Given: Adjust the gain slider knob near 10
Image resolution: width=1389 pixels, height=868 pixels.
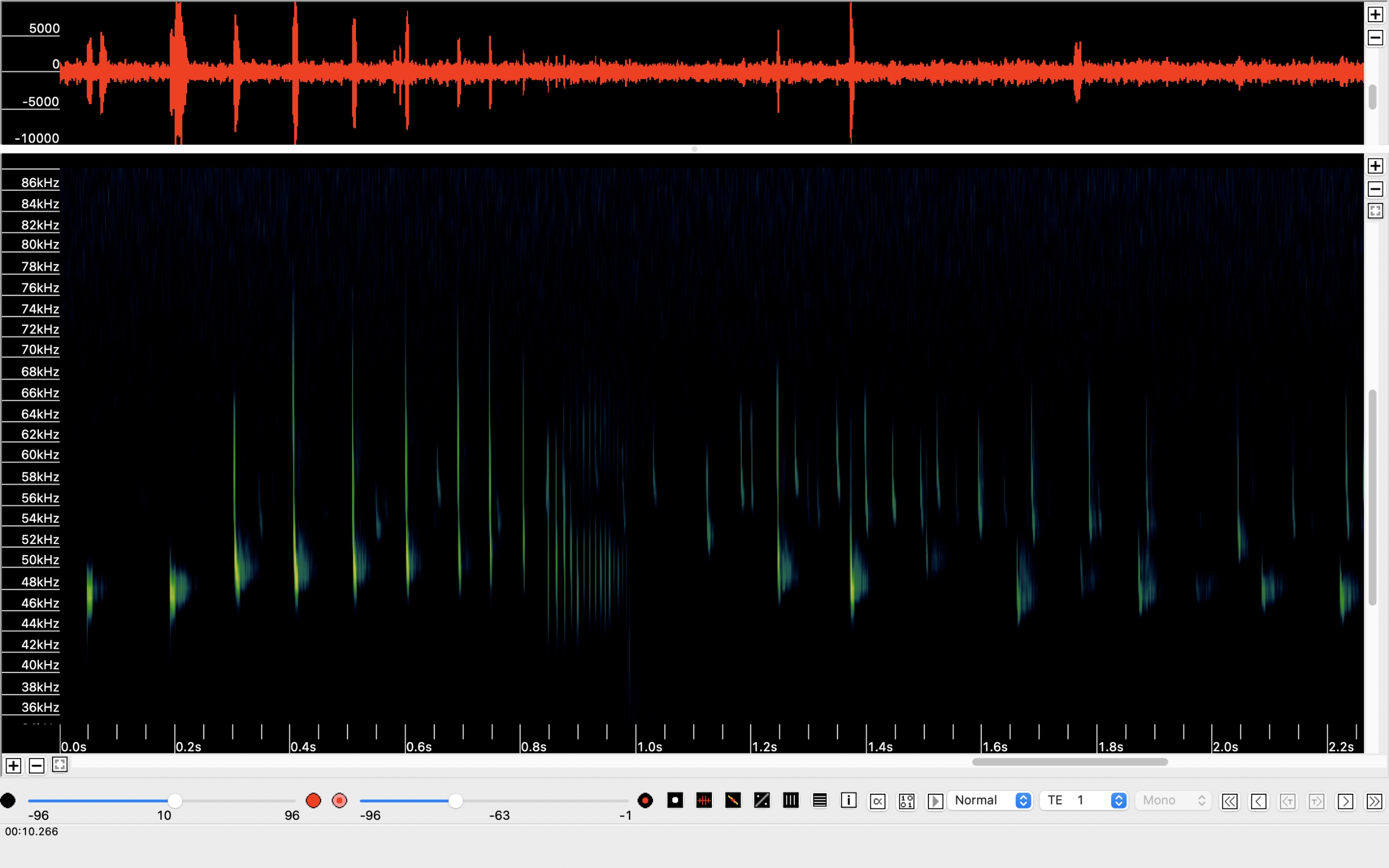Looking at the screenshot, I should [x=175, y=801].
